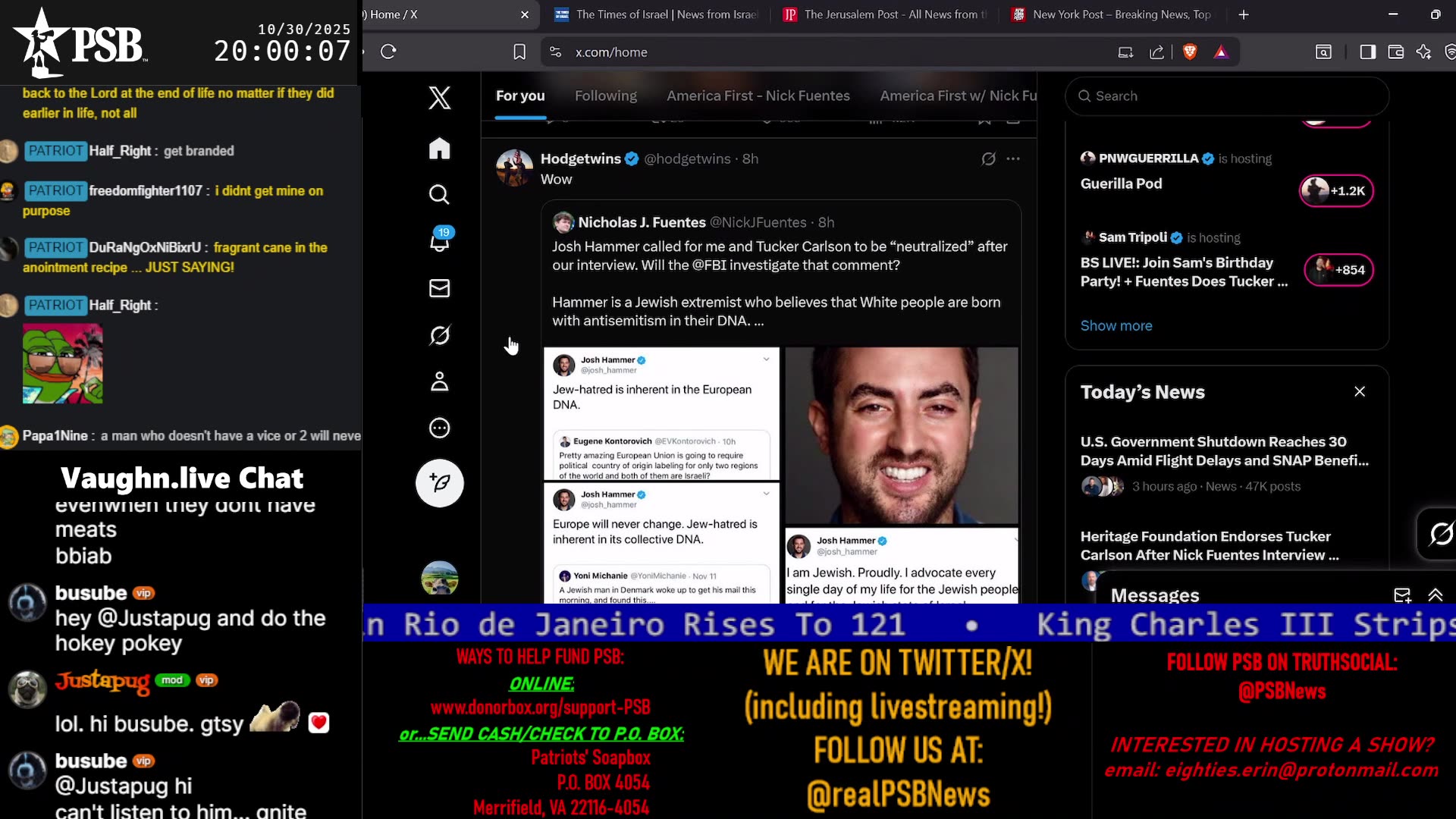Click the X Search input field
1456x819 pixels.
click(1225, 96)
